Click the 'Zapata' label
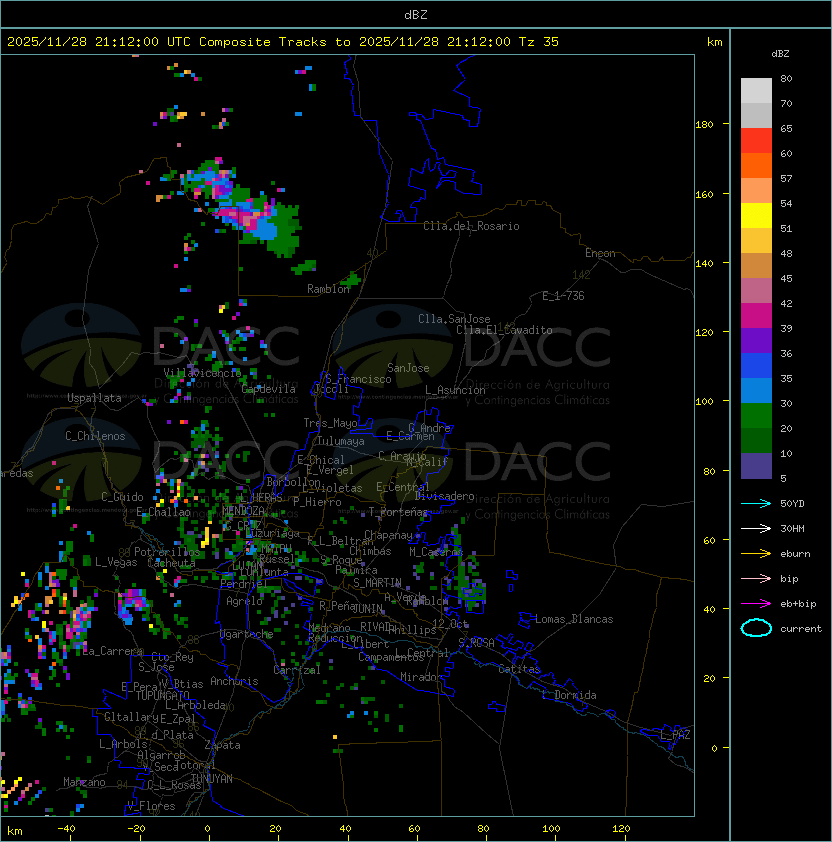Viewport: 832px width, 842px height. pos(222,745)
